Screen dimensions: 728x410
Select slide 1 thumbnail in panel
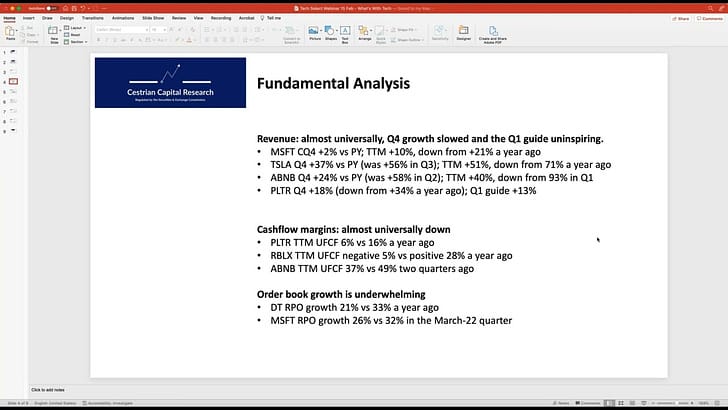(13, 52)
